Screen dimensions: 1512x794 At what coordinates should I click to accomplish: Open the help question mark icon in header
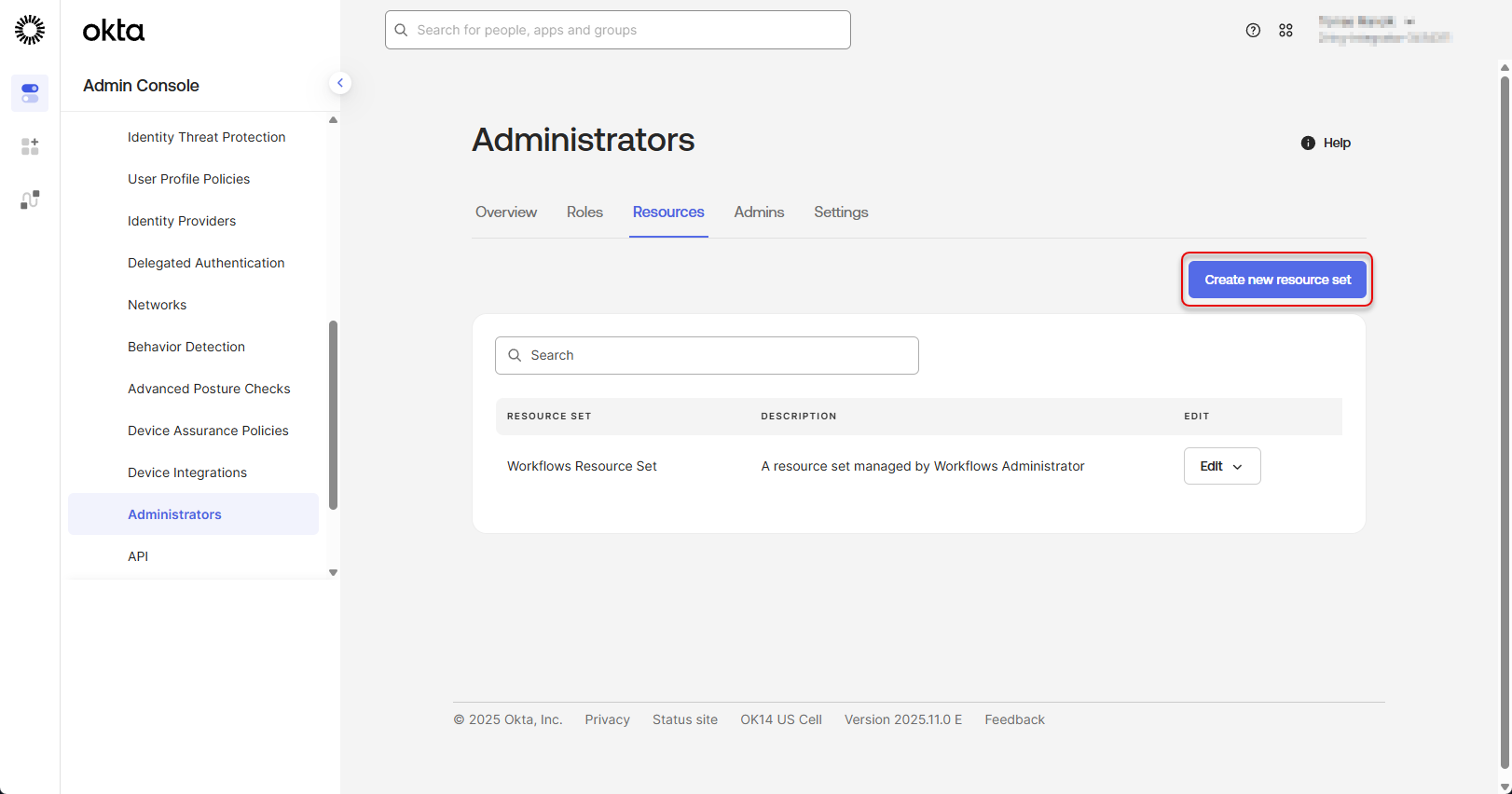[x=1253, y=30]
